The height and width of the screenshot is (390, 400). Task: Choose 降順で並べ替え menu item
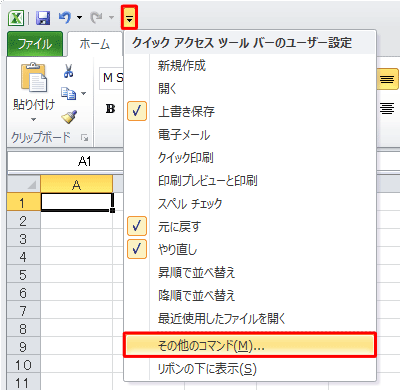tap(250, 295)
